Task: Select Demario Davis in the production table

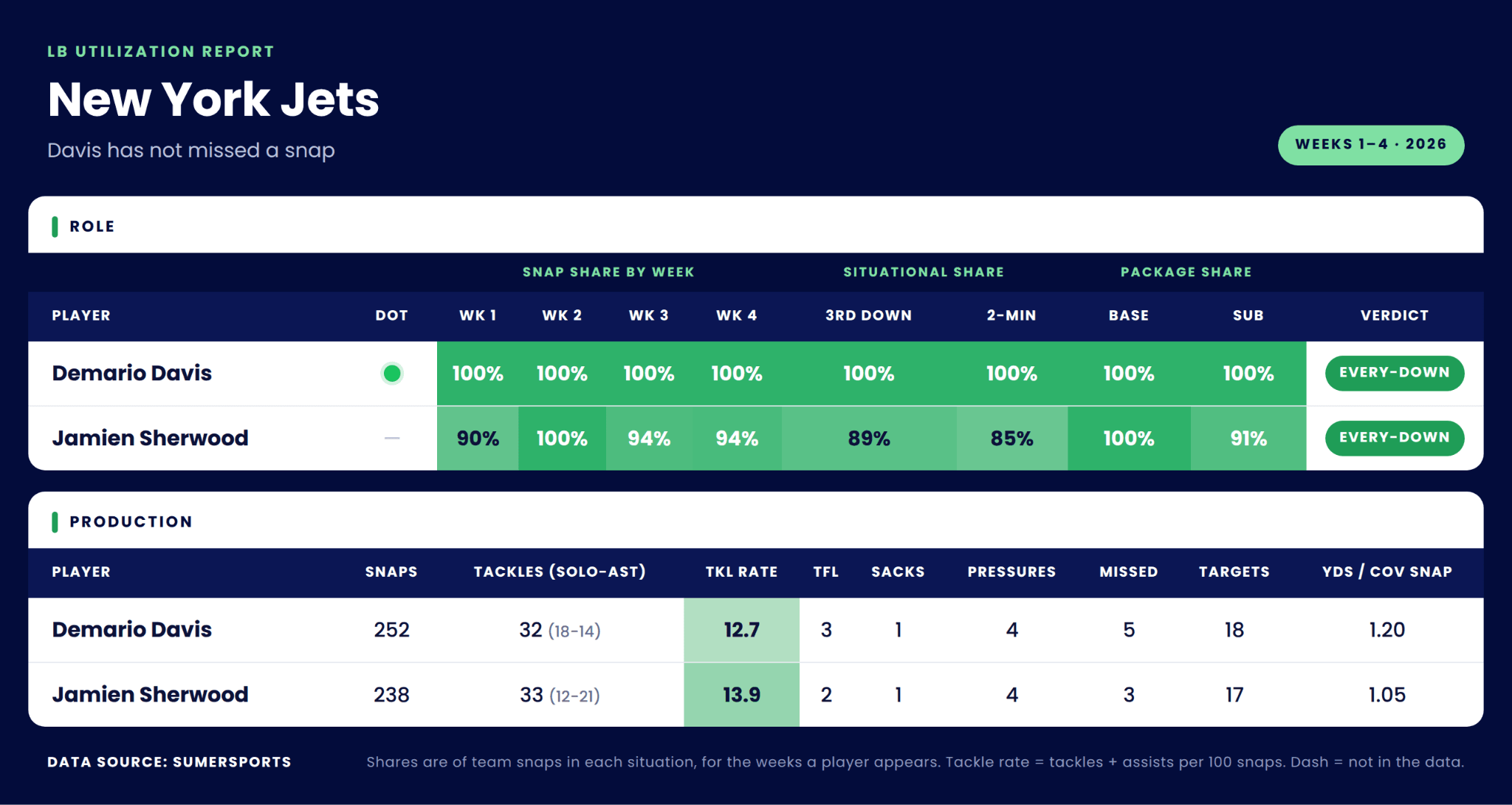Action: pos(131,629)
